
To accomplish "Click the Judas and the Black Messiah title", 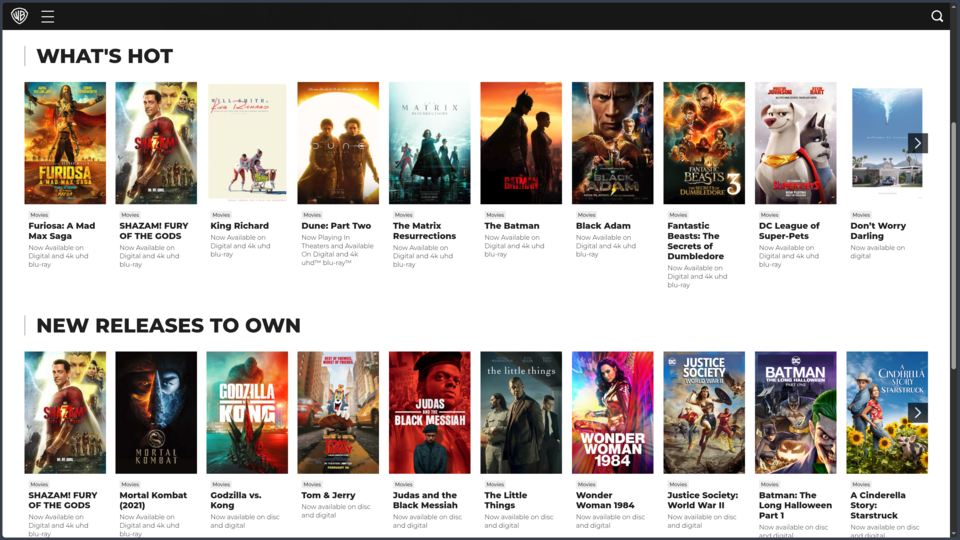I will pos(425,500).
